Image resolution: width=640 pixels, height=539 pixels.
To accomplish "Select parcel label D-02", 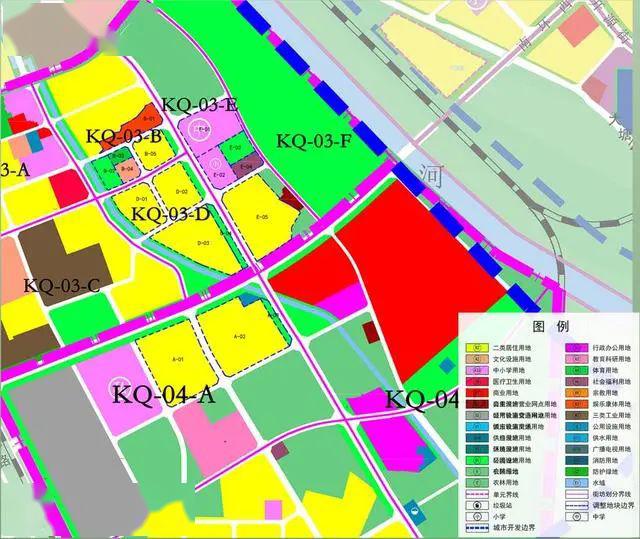I will [x=182, y=191].
